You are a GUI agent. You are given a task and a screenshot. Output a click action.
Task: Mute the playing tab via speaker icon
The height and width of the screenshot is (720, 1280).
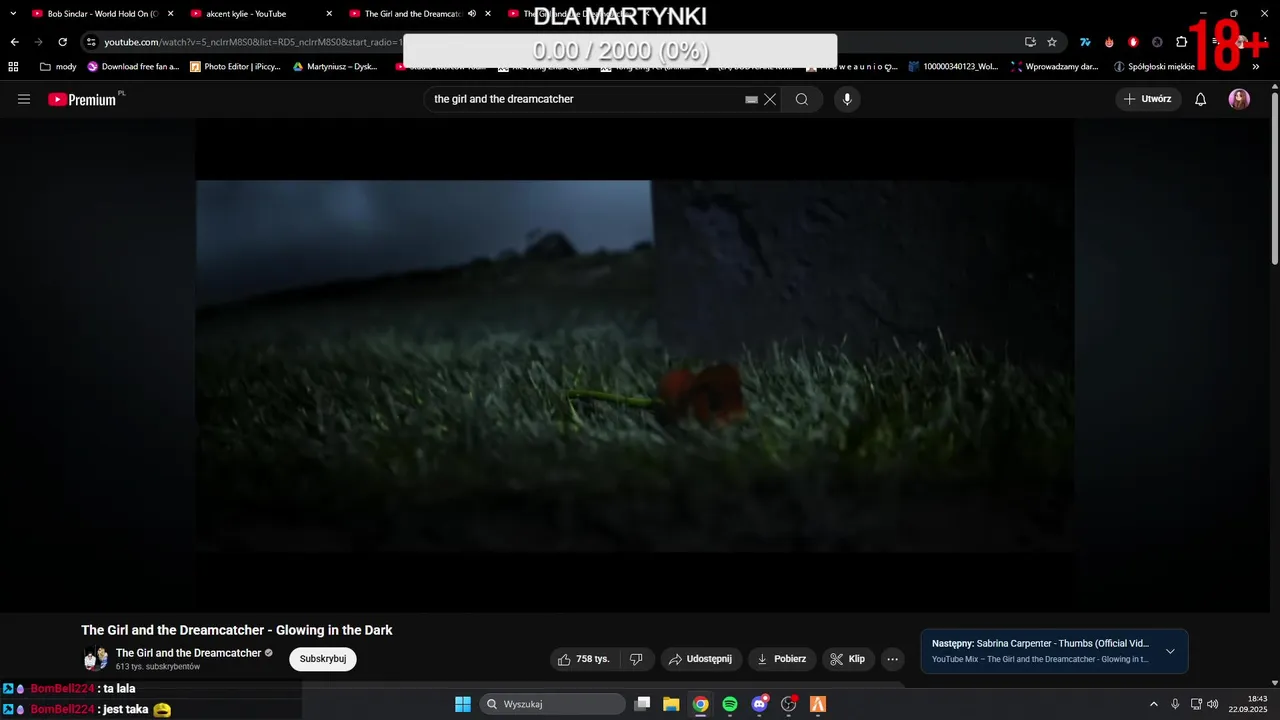[x=472, y=14]
